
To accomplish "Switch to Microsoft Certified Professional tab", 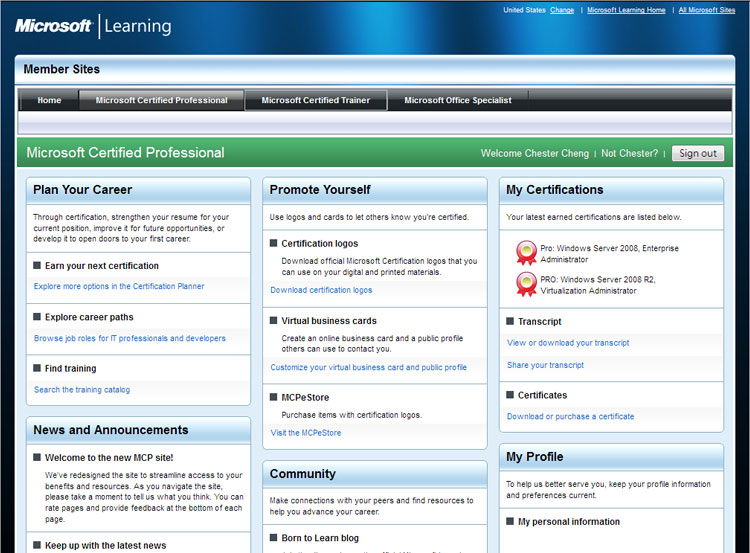I will (x=161, y=100).
